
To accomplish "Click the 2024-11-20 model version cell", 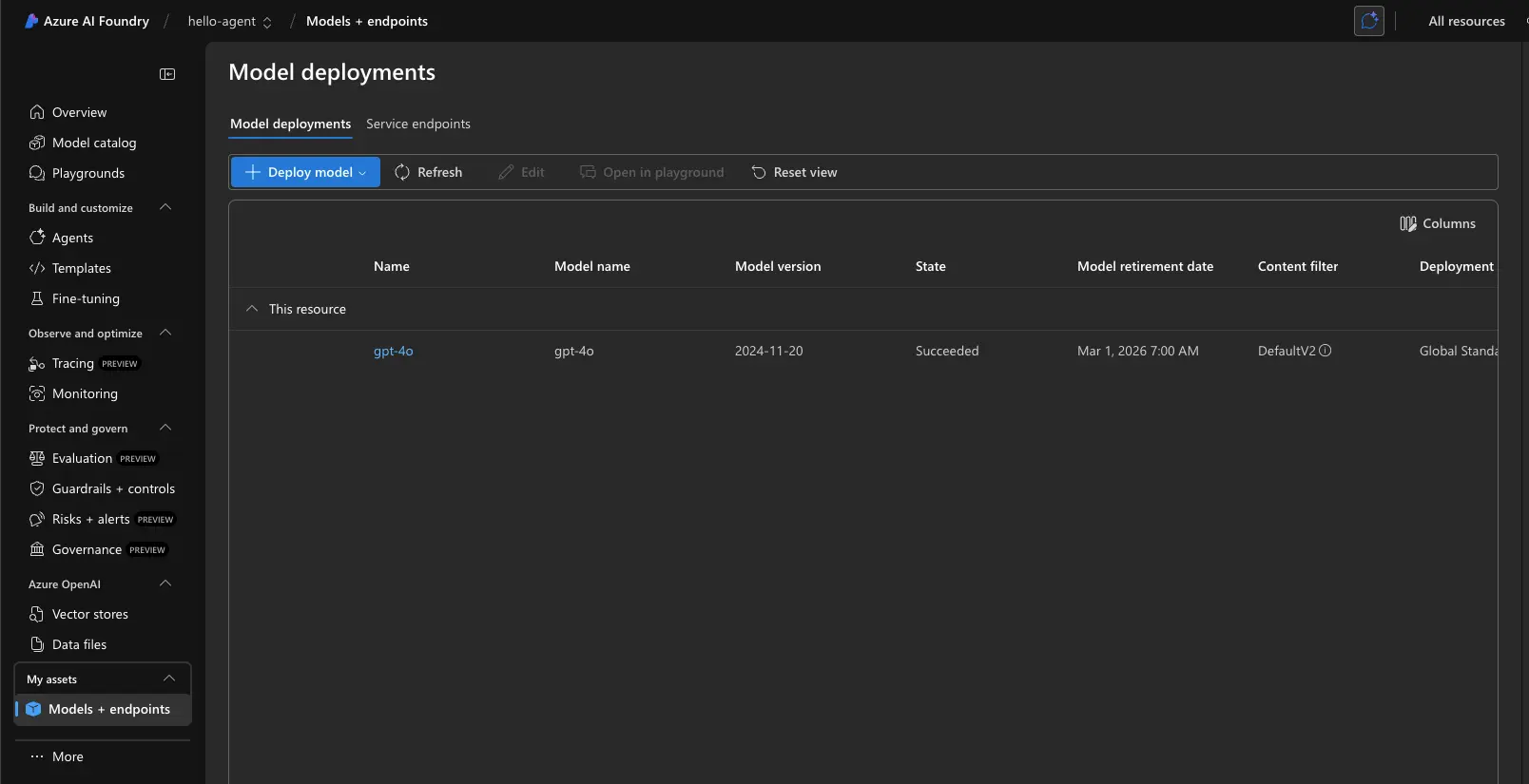I will (x=768, y=351).
